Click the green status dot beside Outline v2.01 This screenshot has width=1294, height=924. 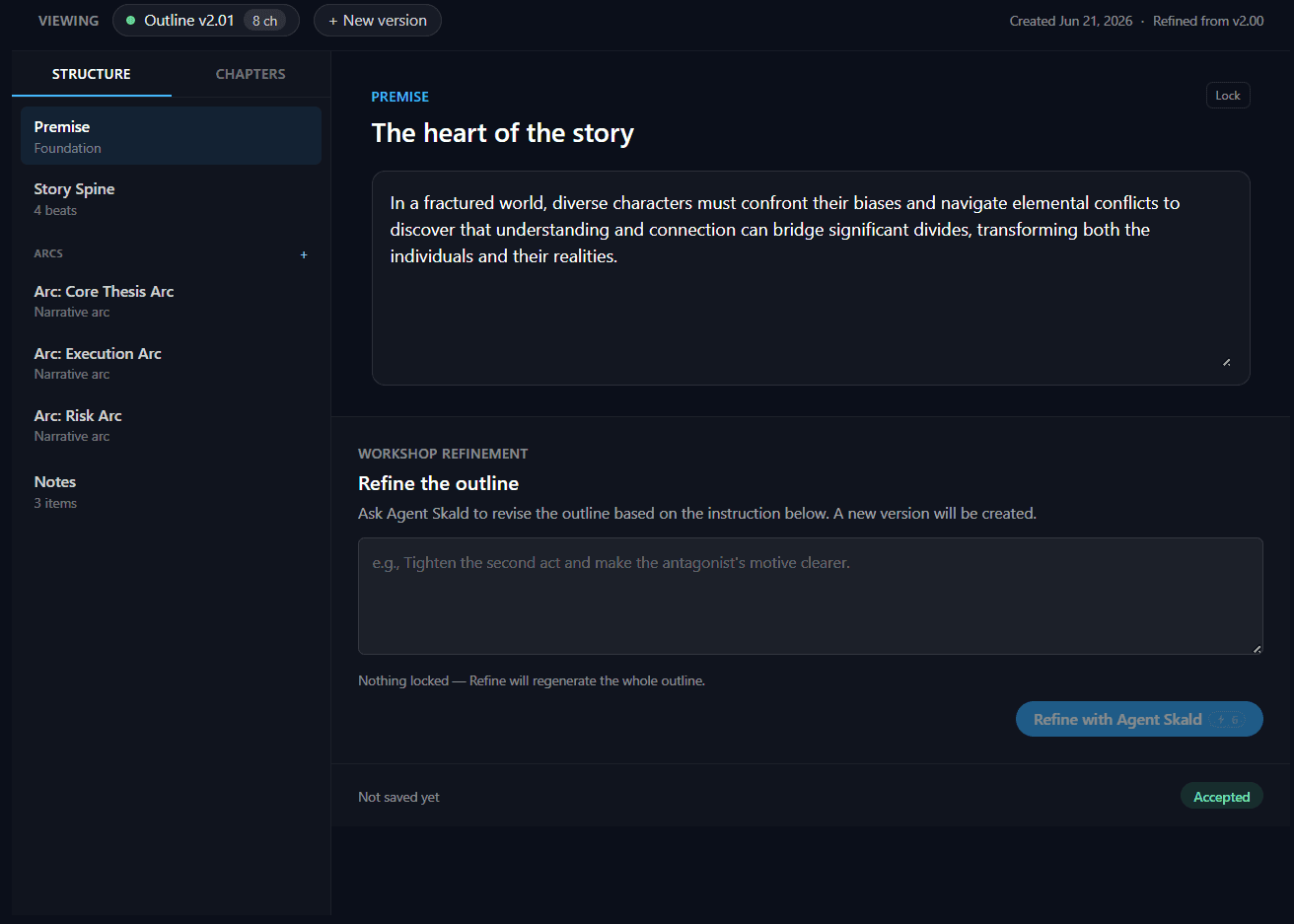click(130, 21)
